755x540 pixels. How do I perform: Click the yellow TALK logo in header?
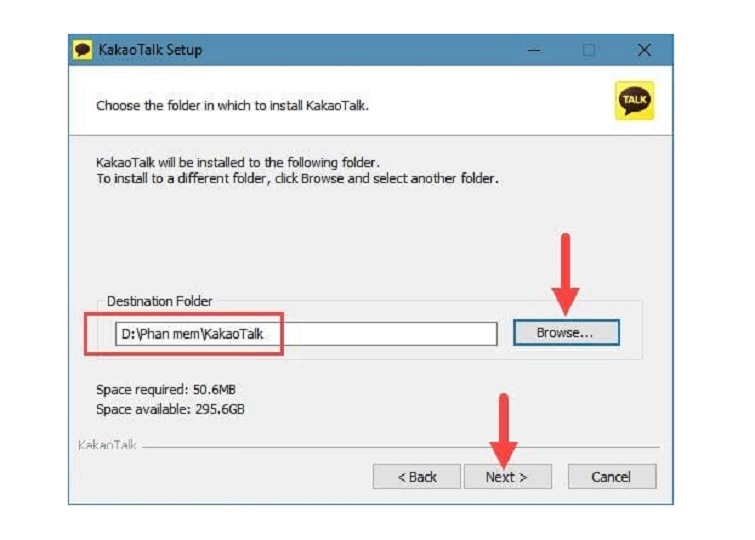pyautogui.click(x=634, y=101)
